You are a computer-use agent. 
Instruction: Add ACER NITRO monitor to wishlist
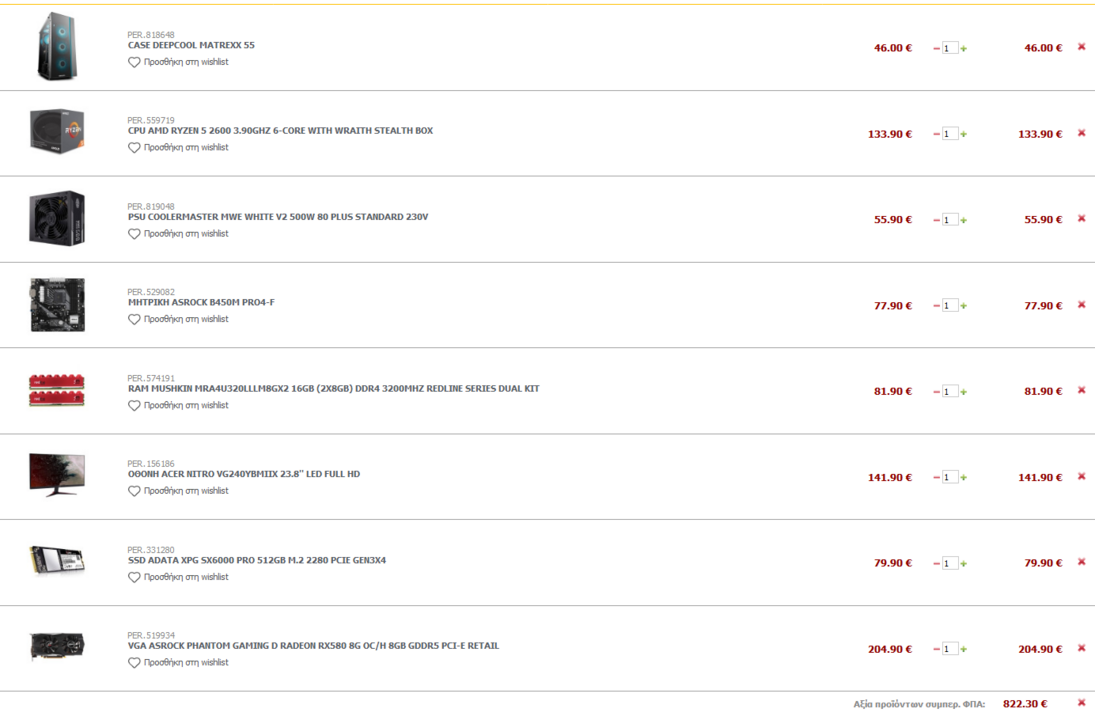[x=178, y=491]
